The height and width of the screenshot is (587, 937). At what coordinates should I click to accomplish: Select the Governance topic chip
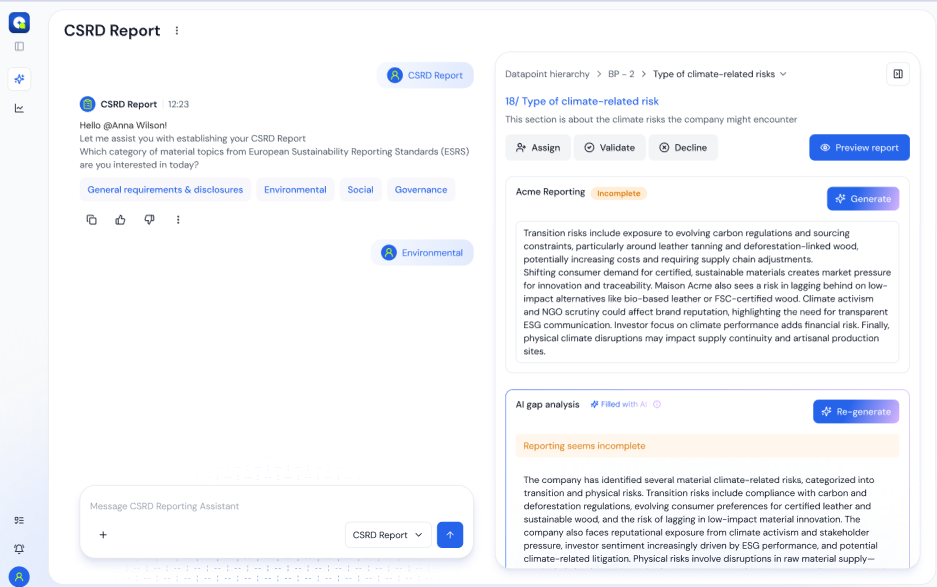[x=420, y=190]
